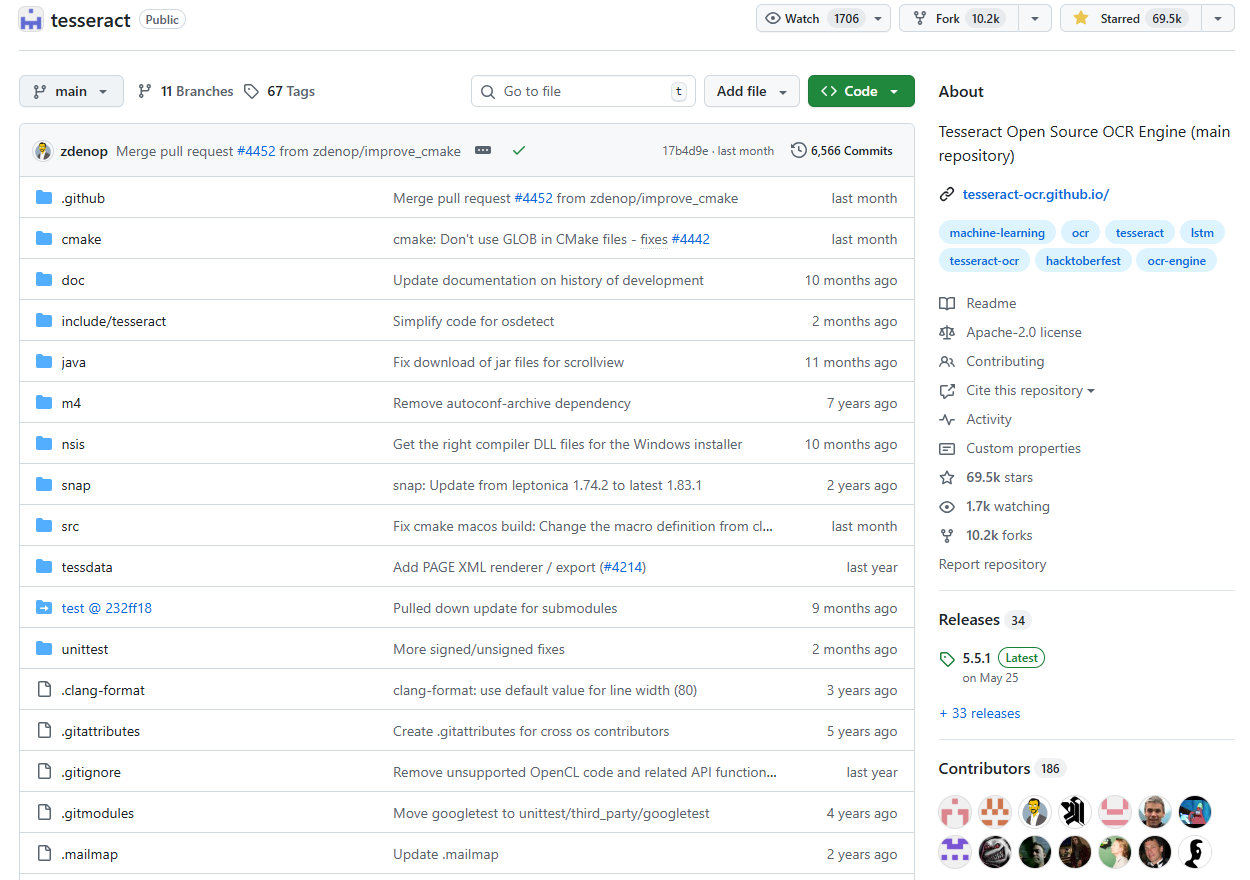Image resolution: width=1250 pixels, height=880 pixels.
Task: Open the Releases 34 heading
Action: pos(983,620)
